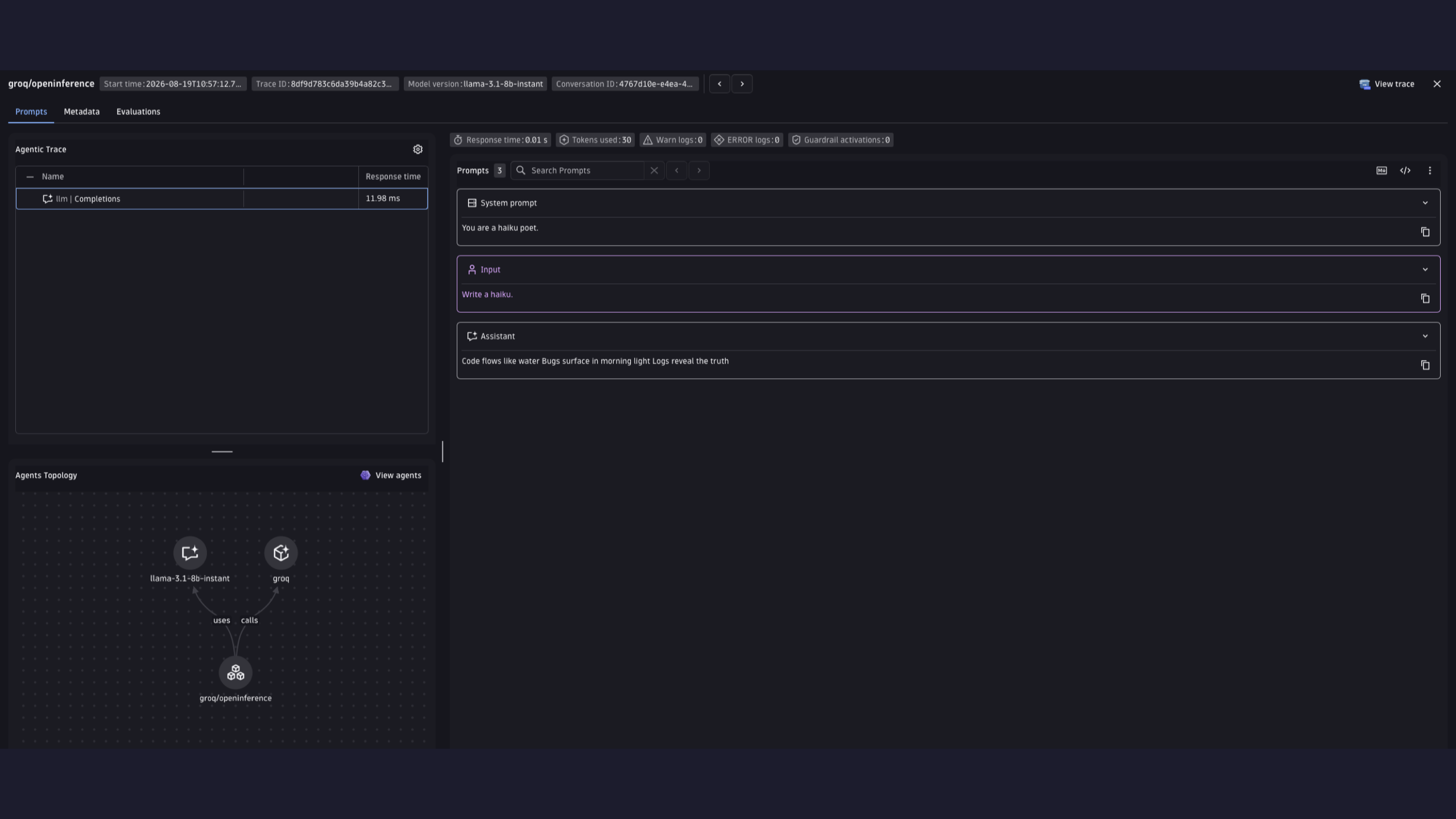Click the Trace ID chip
This screenshot has width=1456, height=819.
(325, 84)
